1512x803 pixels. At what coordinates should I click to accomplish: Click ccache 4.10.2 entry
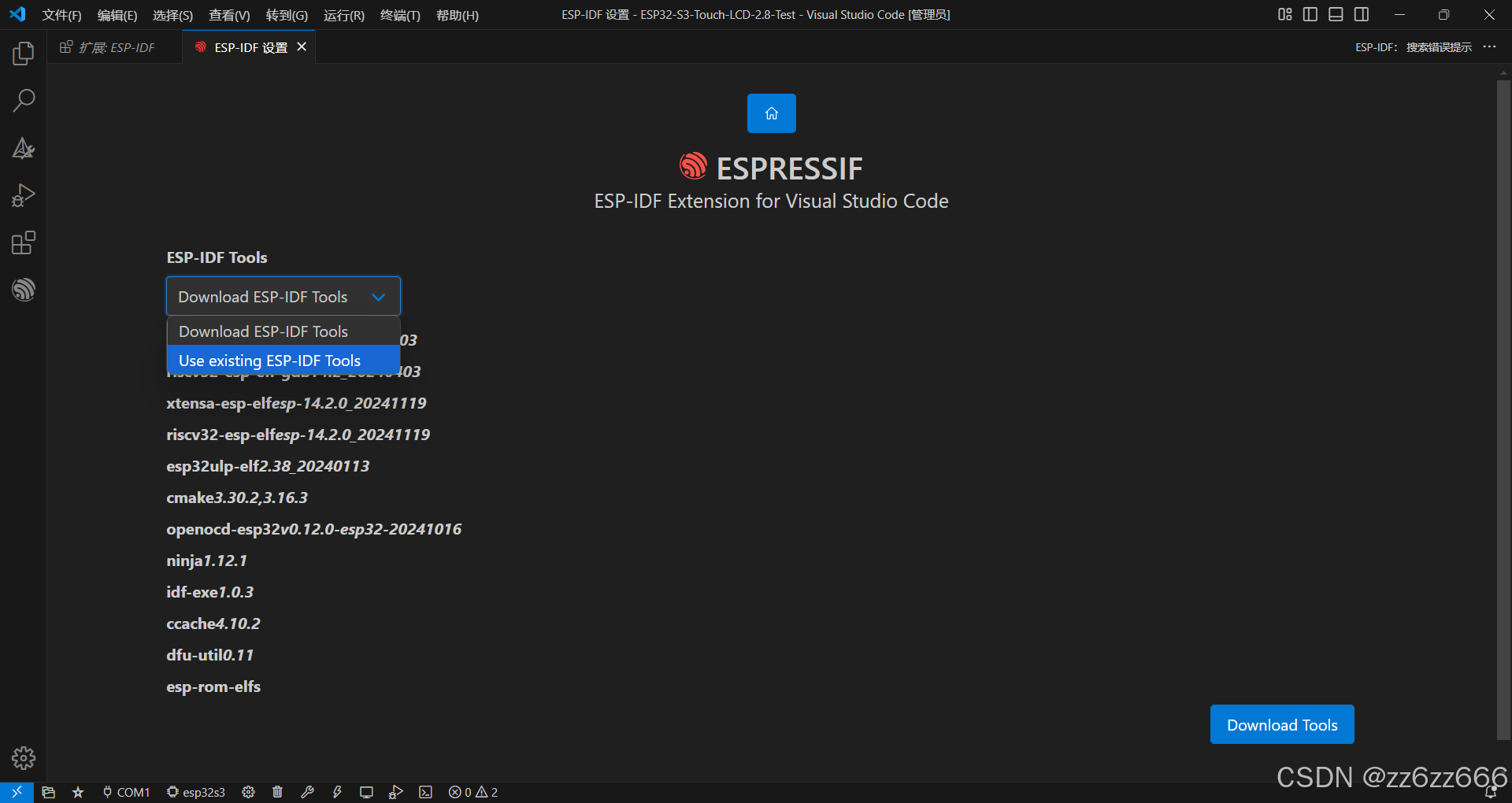tap(213, 624)
